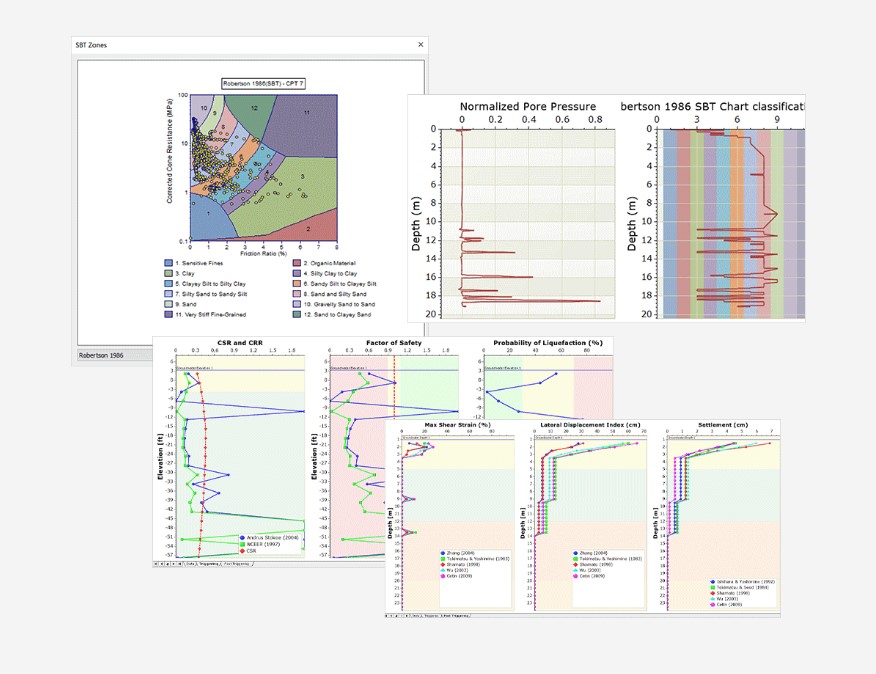Click the 'Factor of Safety' chart title
Image resolution: width=876 pixels, height=674 pixels.
(x=394, y=343)
